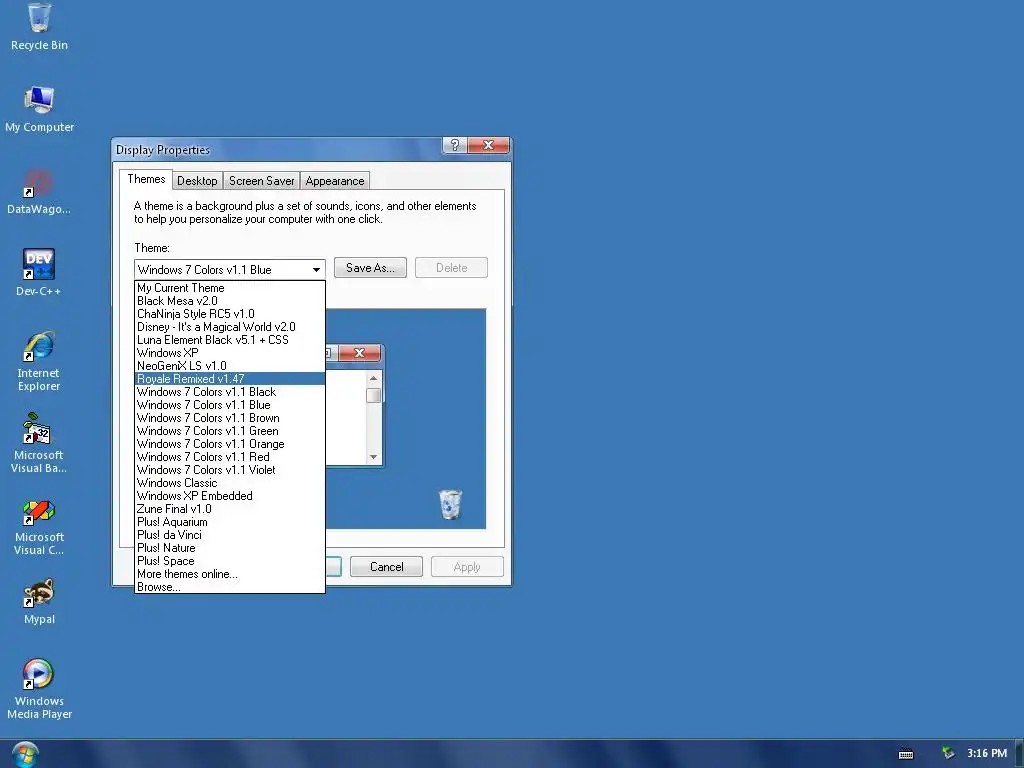Viewport: 1024px width, 768px height.
Task: Switch to the Desktop tab
Action: pos(197,181)
